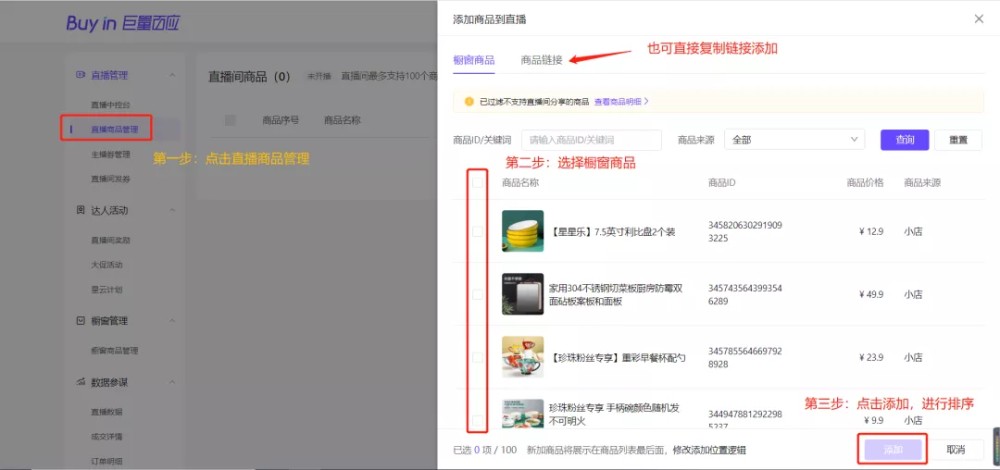Click product name 【星星乐】7.5英寸利比盘2个装
1000x470 pixels.
pos(612,231)
